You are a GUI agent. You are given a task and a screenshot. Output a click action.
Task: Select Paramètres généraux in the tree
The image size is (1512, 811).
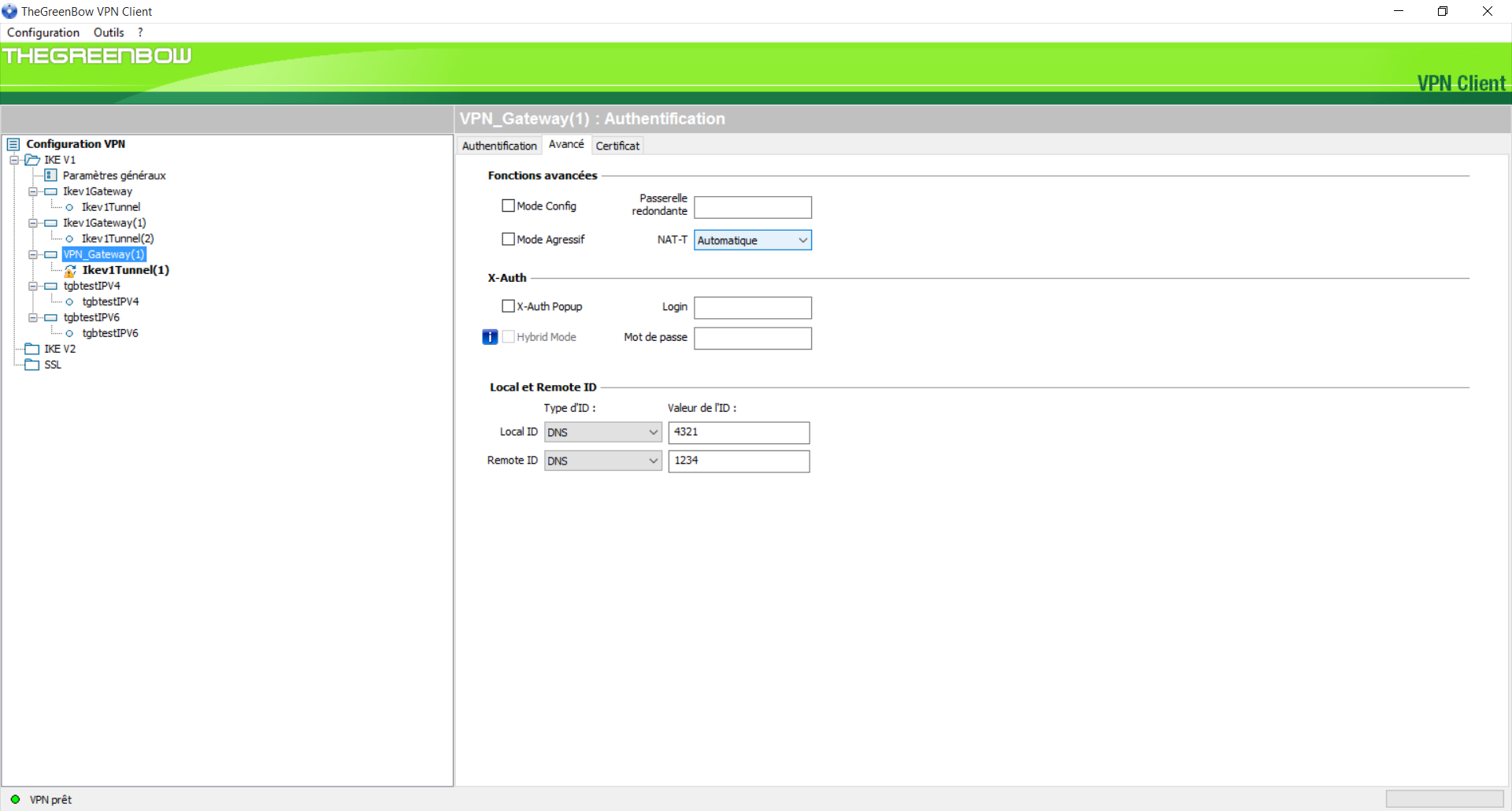[x=114, y=176]
